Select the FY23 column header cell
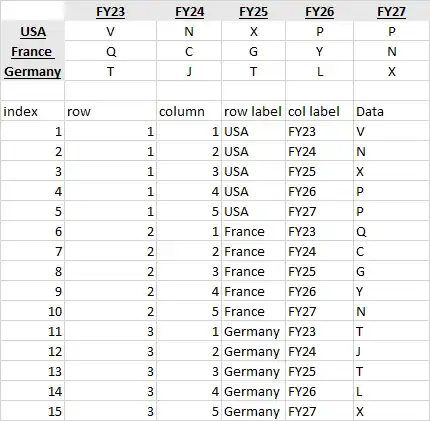Viewport: 430px width, 421px height. [110, 12]
